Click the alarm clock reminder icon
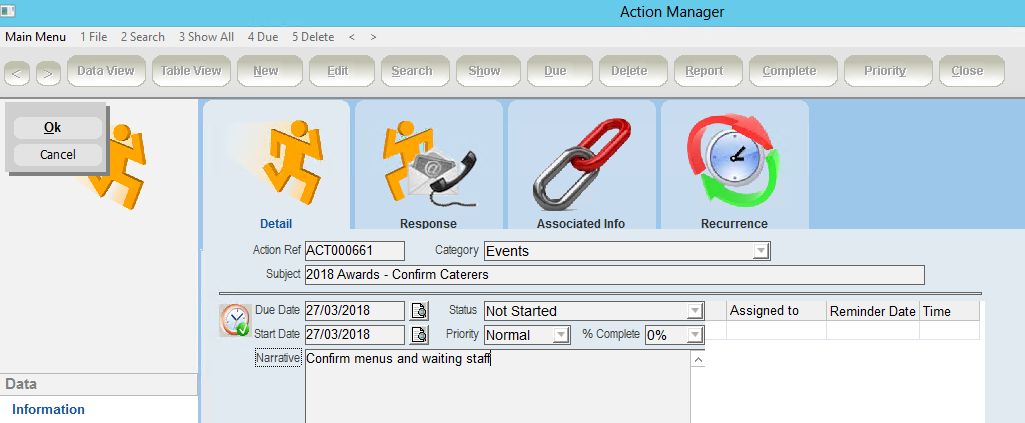Viewport: 1025px width, 423px height. pos(235,320)
